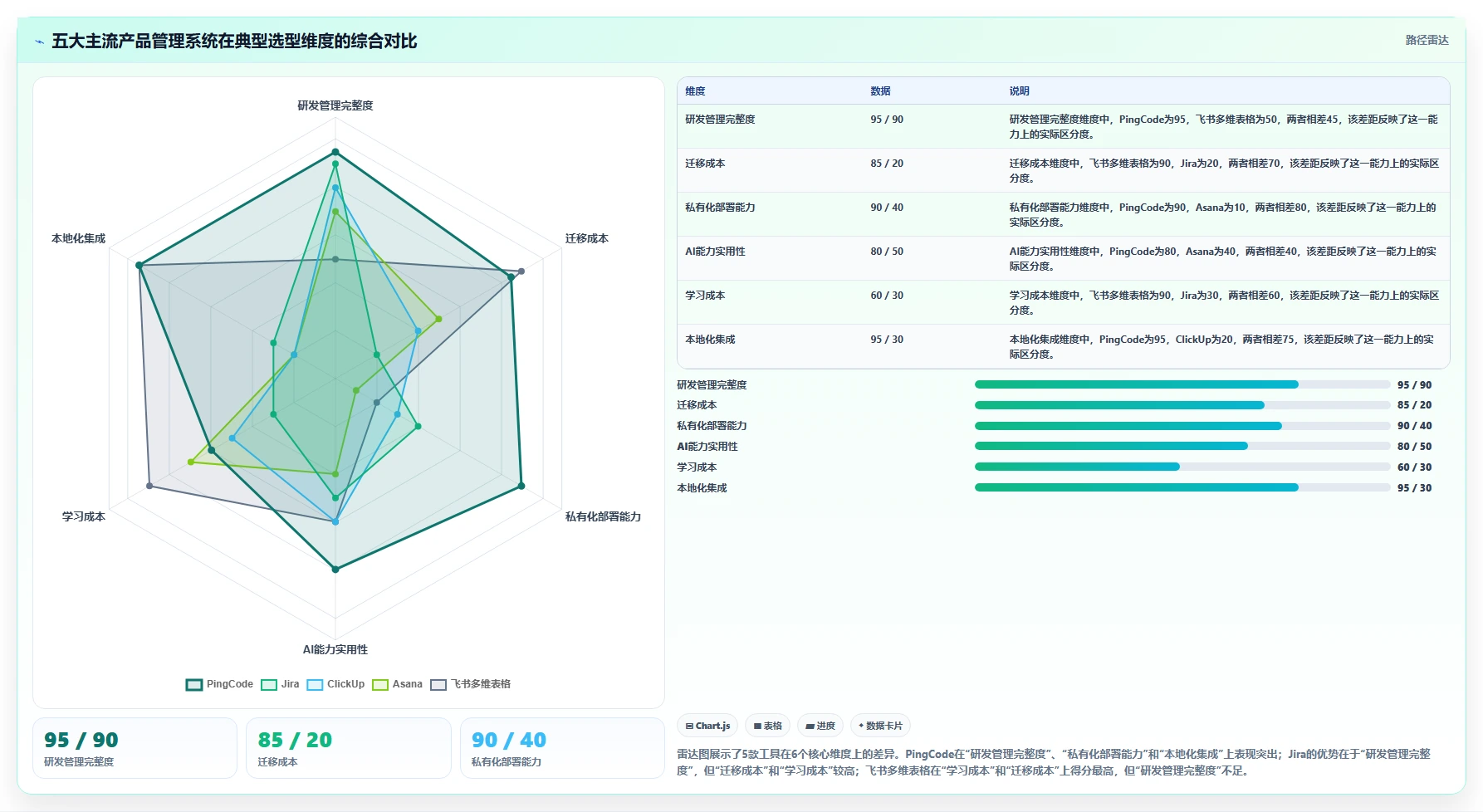Toggle PingCode dataset in chart legend
Screen dimensions: 1483x812
pos(219,684)
